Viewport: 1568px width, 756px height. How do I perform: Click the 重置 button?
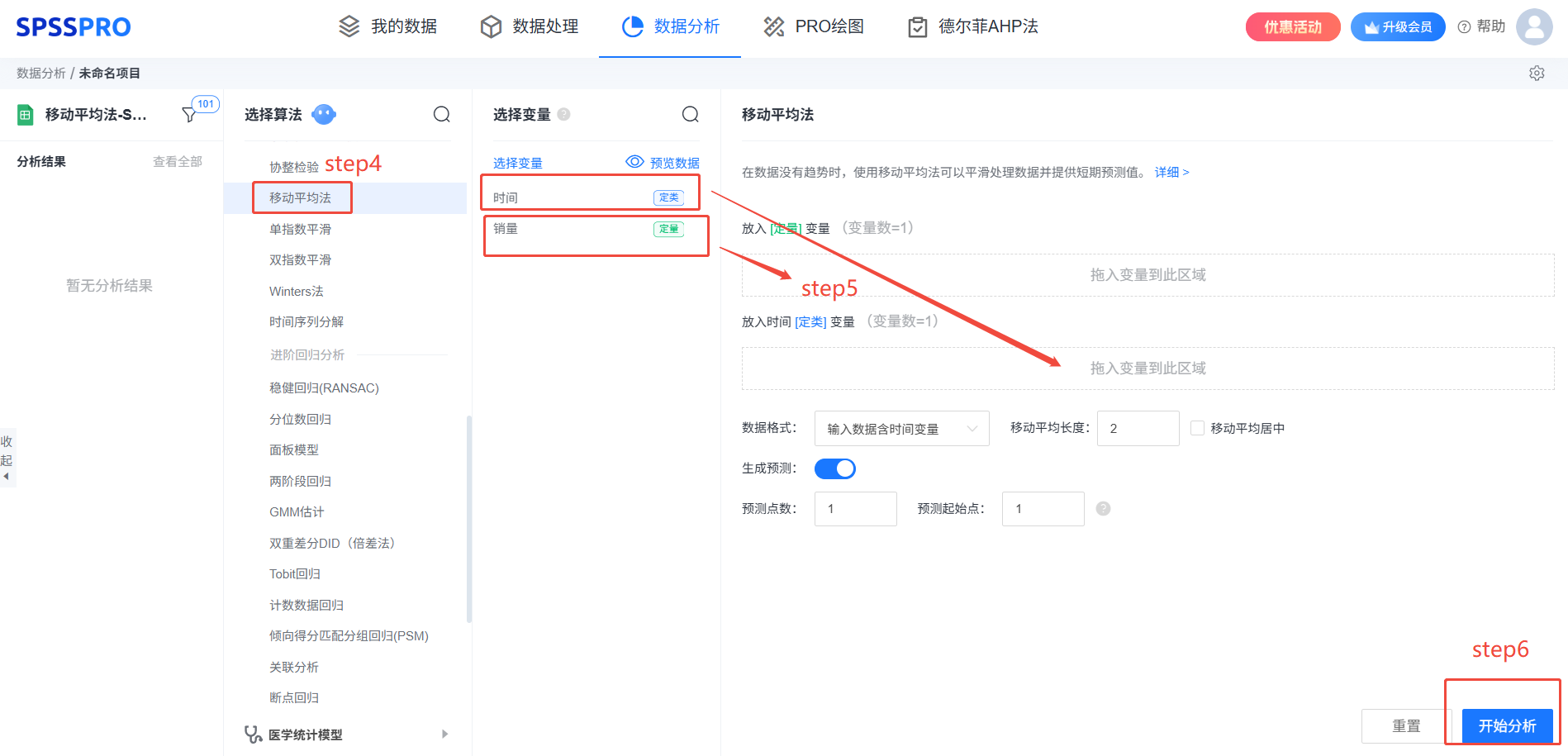pyautogui.click(x=1406, y=725)
